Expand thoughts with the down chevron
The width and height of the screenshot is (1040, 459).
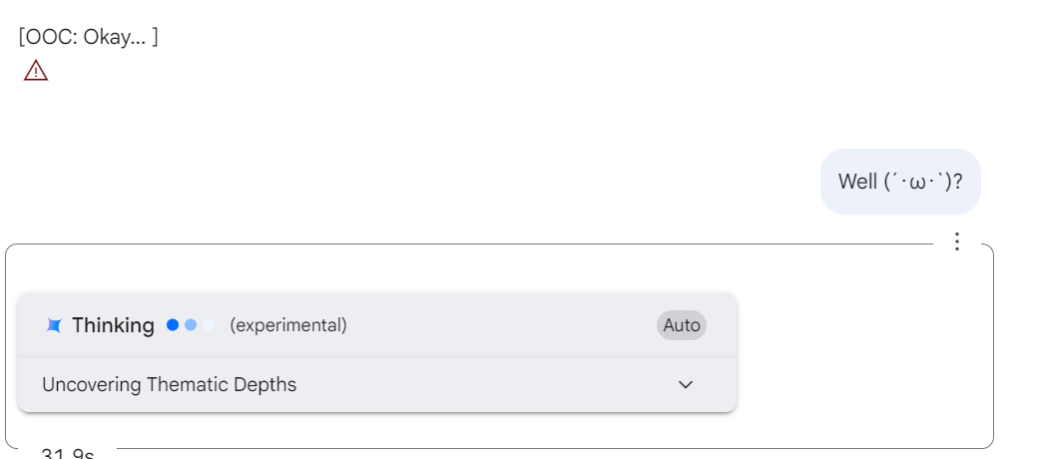[686, 385]
